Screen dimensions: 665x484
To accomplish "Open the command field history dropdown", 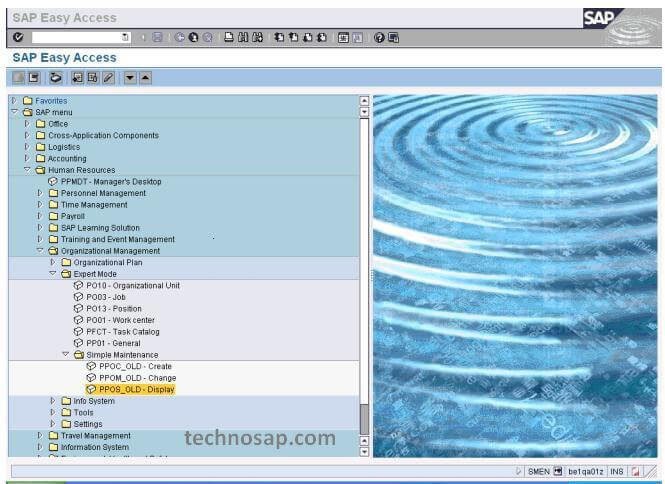I will [x=125, y=37].
